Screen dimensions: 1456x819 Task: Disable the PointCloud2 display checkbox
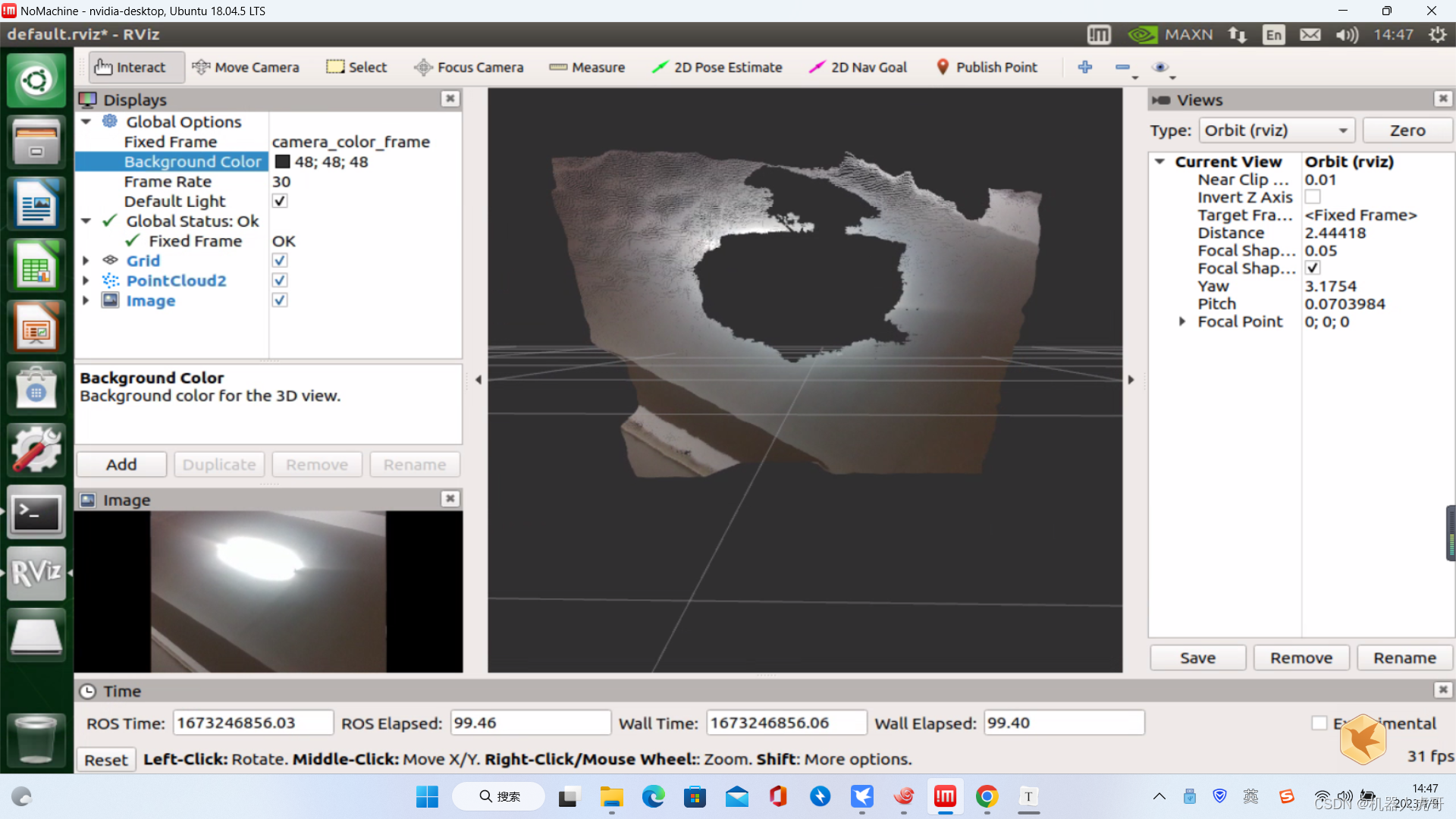(x=280, y=281)
